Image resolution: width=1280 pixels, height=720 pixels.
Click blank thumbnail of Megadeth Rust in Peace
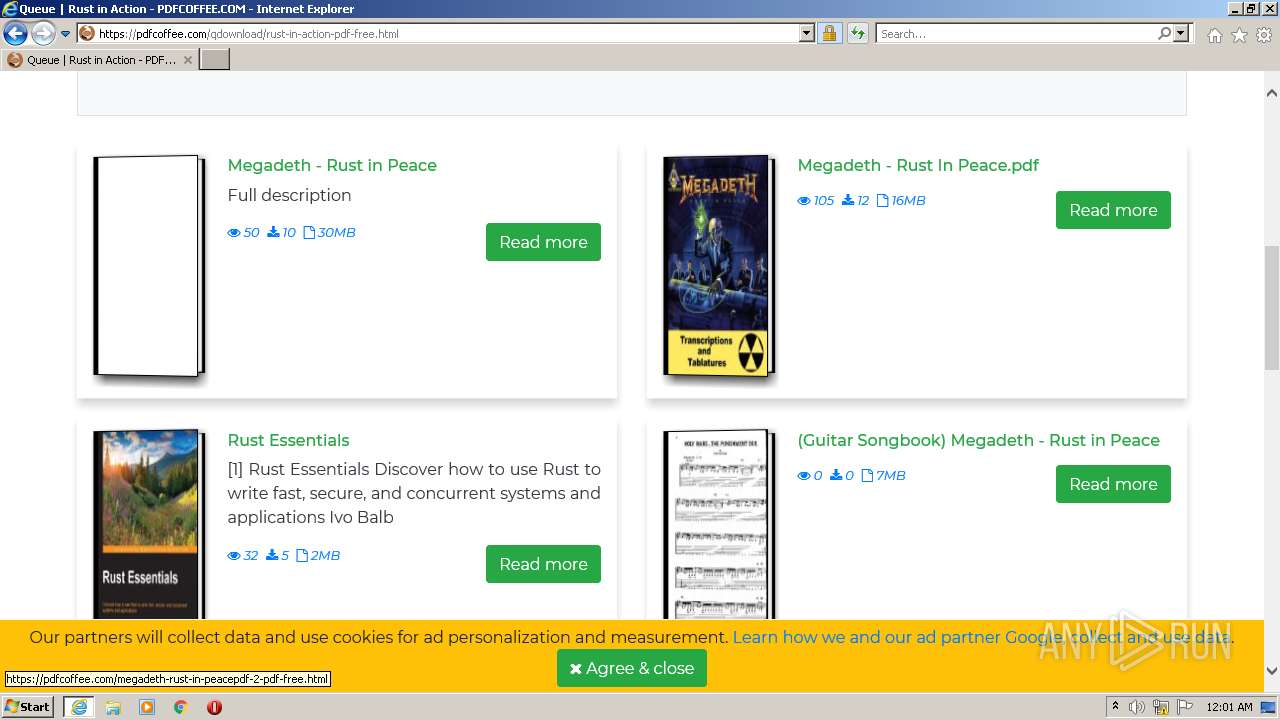click(148, 267)
